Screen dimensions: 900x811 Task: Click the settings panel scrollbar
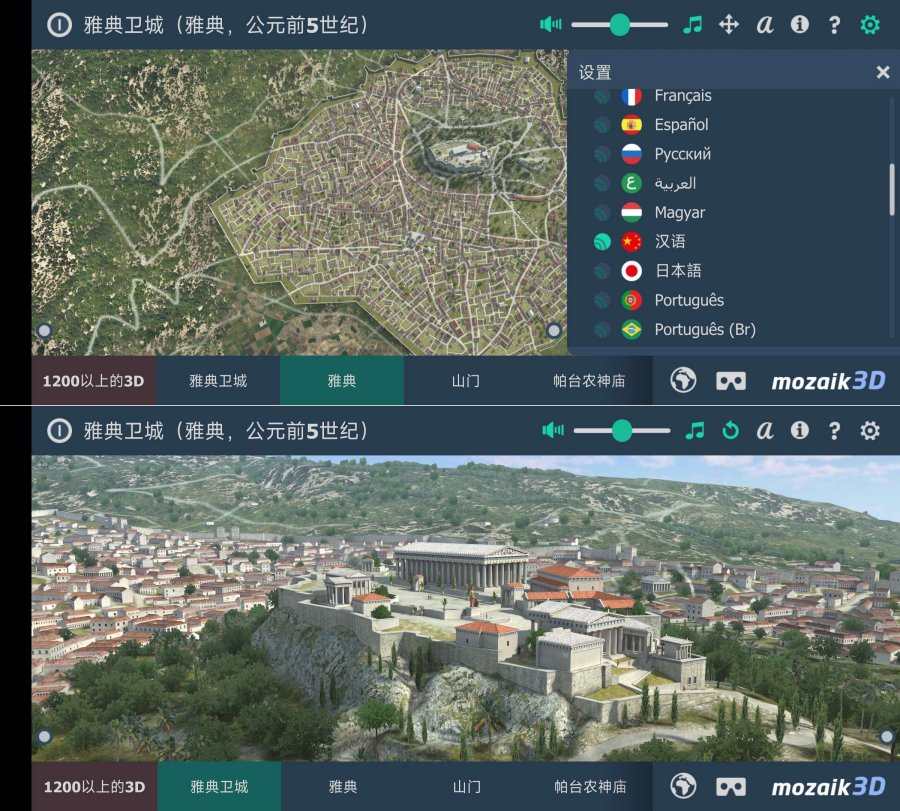point(891,189)
